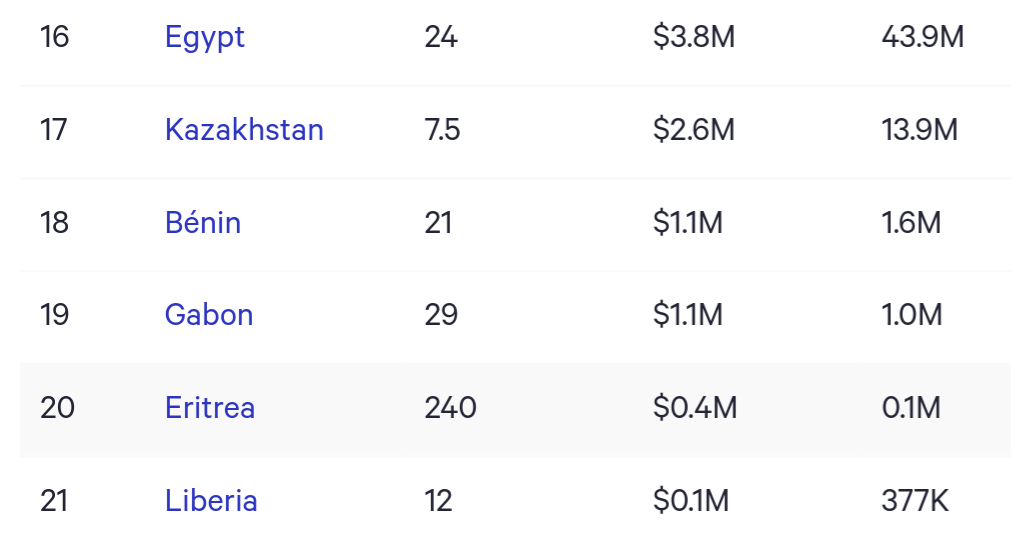Follow the Gabon link
This screenshot has width=1011, height=538.
point(209,315)
